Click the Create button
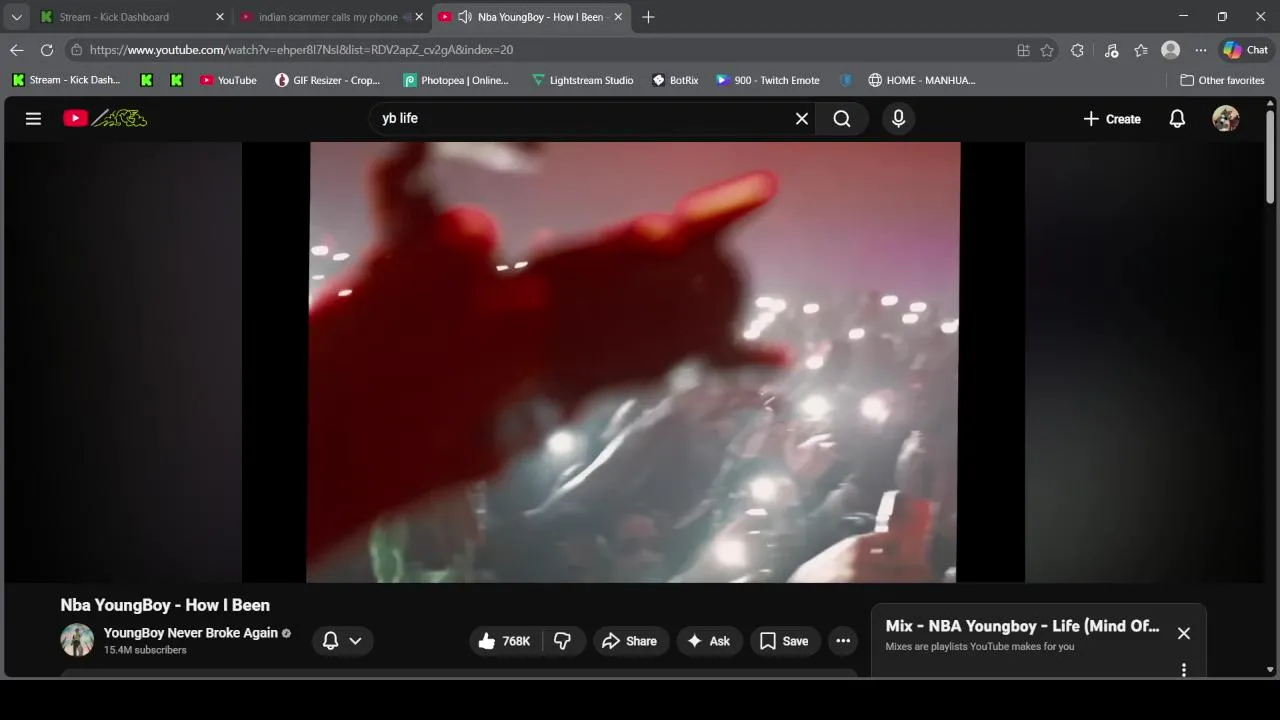The image size is (1280, 720). tap(1112, 119)
